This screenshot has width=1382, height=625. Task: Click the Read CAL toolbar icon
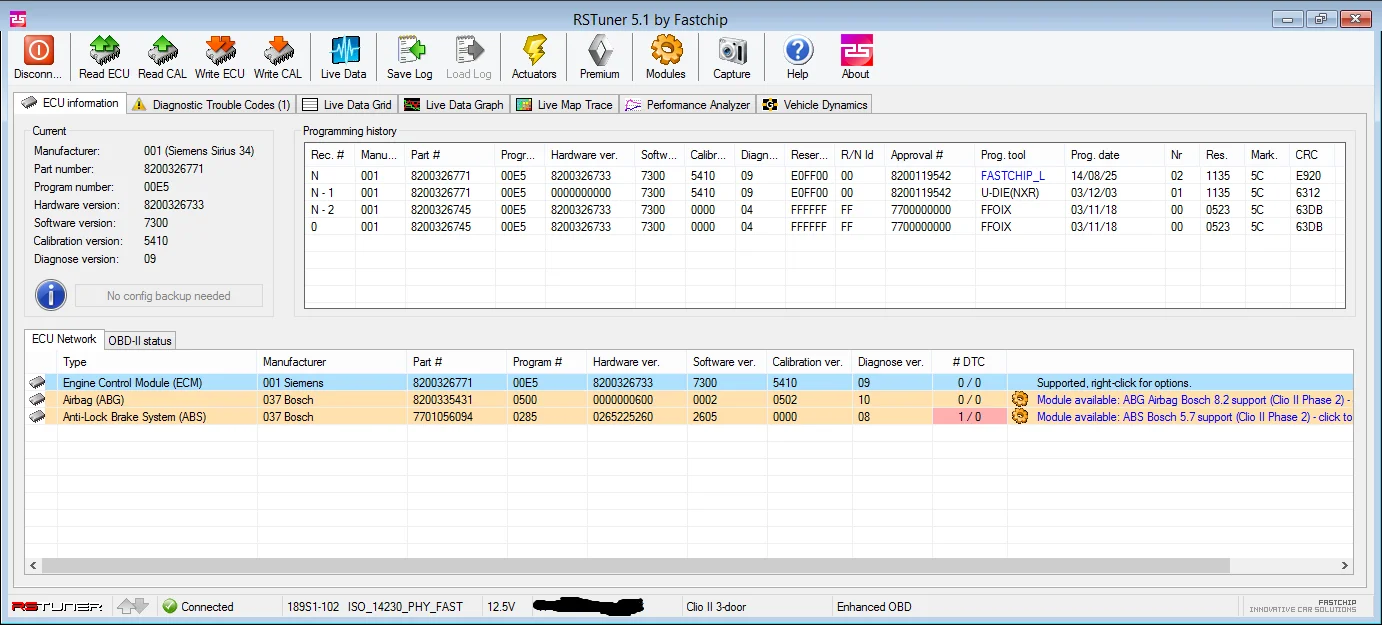tap(163, 50)
